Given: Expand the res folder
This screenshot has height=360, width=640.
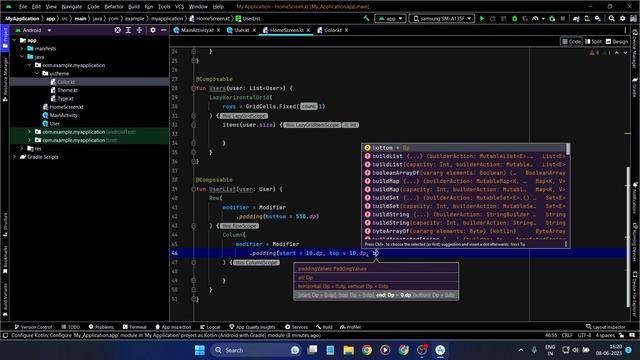Looking at the screenshot, I should point(22,149).
